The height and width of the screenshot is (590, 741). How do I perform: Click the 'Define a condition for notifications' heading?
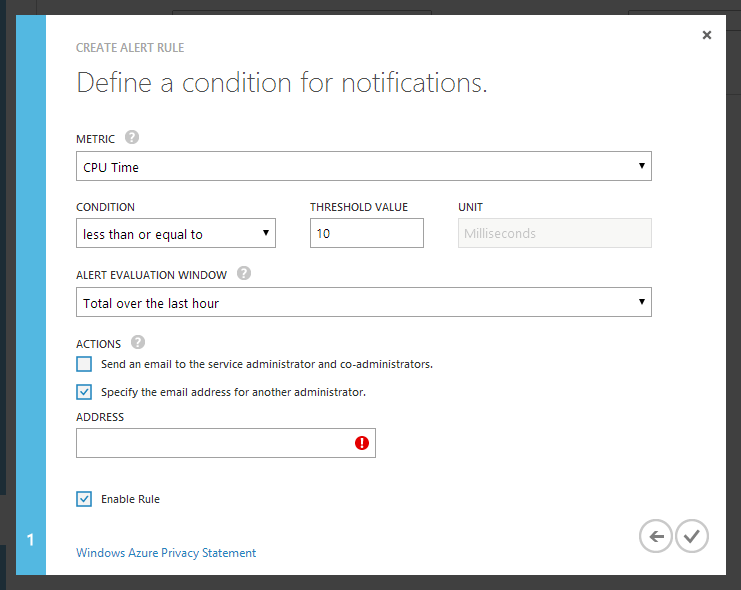point(282,82)
